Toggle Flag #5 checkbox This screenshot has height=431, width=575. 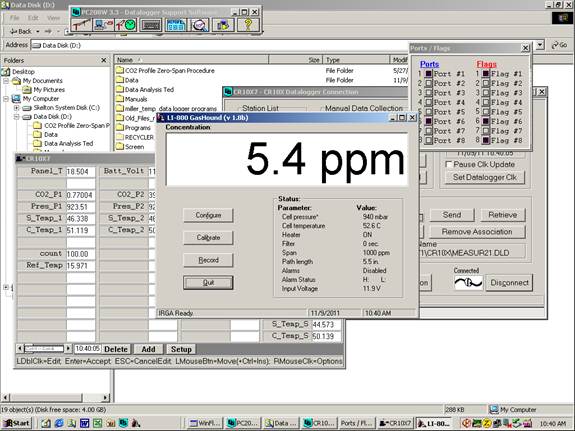pyautogui.click(x=486, y=112)
